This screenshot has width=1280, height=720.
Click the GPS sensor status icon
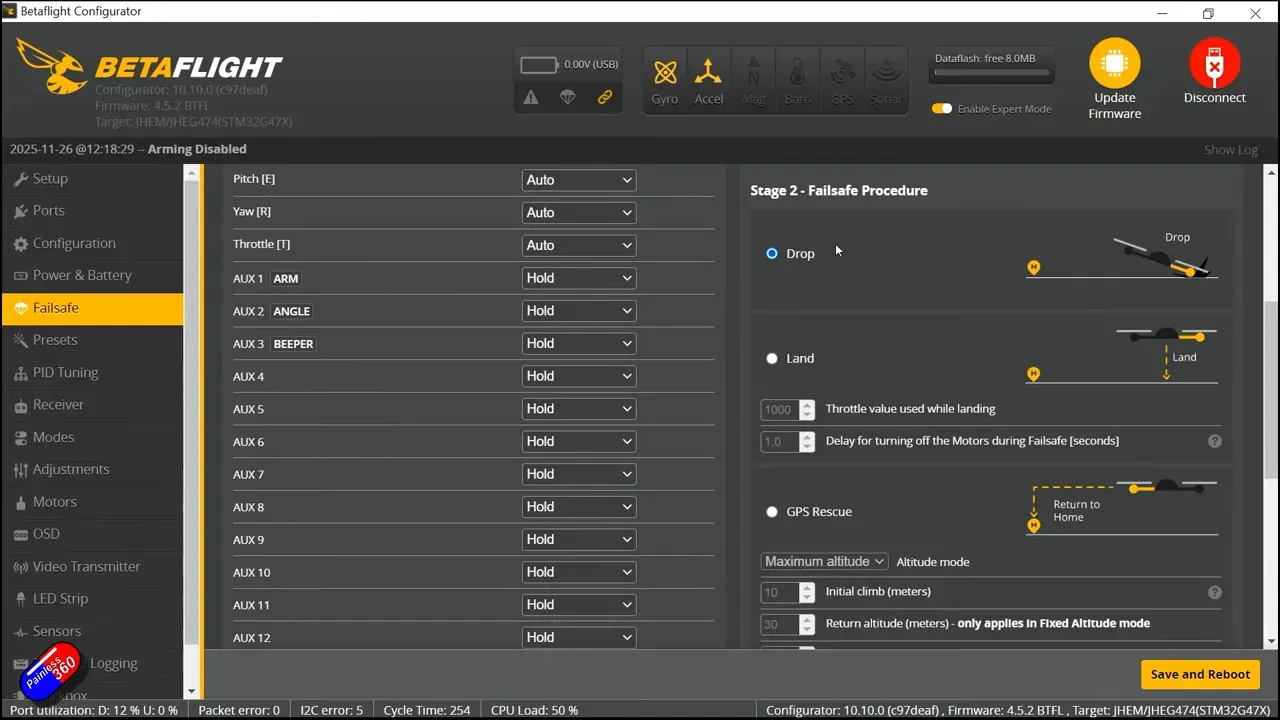[841, 80]
